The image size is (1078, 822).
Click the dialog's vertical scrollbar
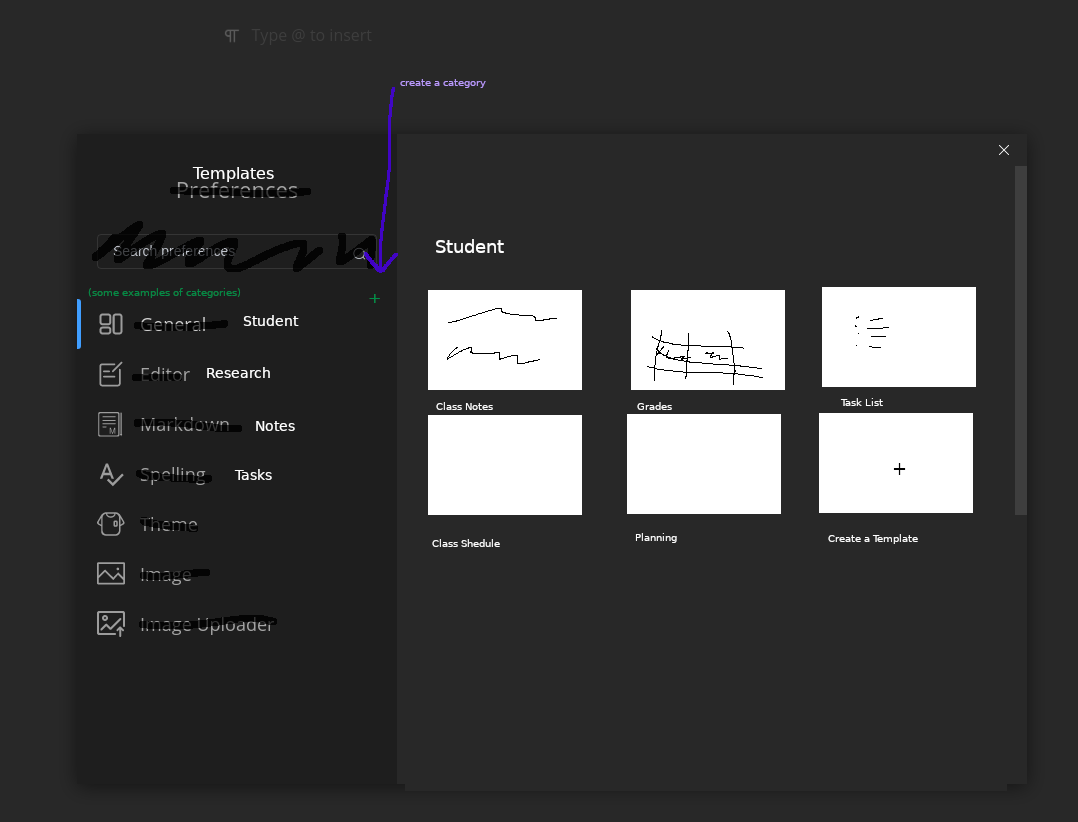pos(1021,340)
